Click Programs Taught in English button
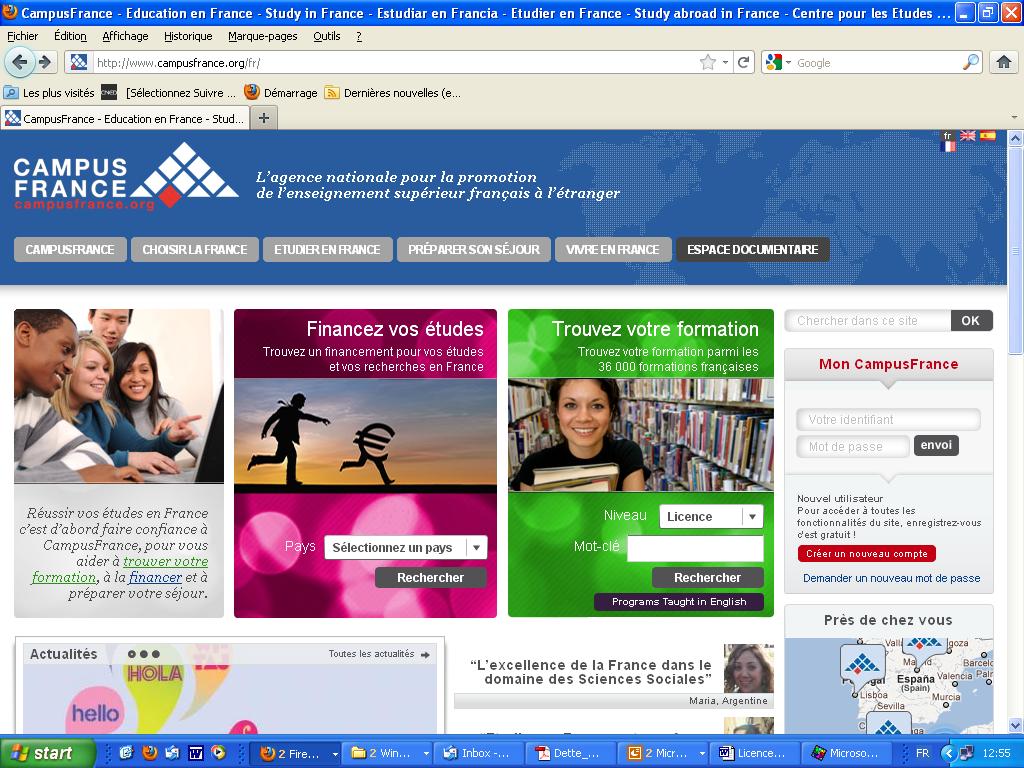1024x768 pixels. [x=679, y=602]
